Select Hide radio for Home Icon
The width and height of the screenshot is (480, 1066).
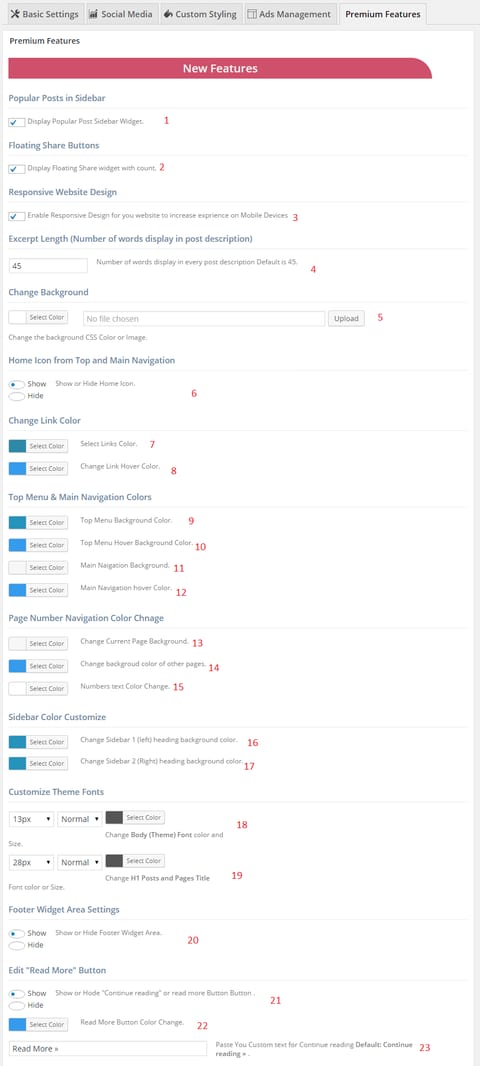click(17, 396)
